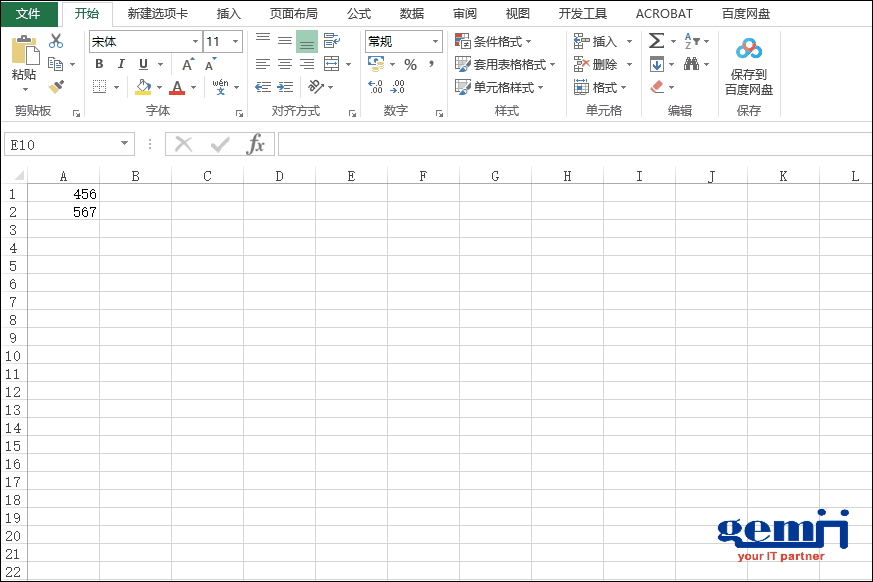Toggle italic formatting

(120, 63)
